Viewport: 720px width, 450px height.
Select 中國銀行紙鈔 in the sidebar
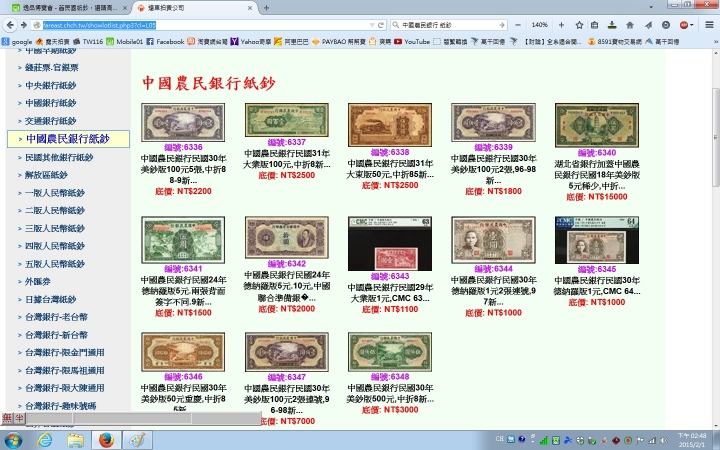51,103
